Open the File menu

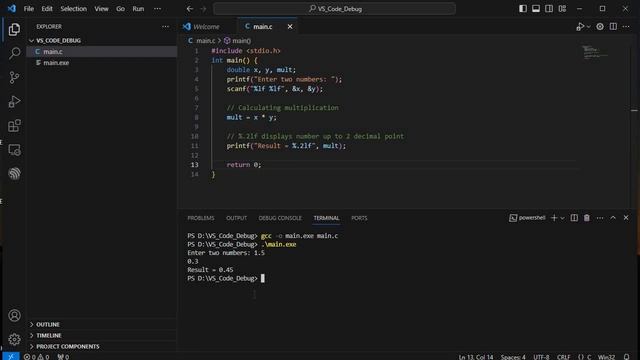(x=29, y=9)
